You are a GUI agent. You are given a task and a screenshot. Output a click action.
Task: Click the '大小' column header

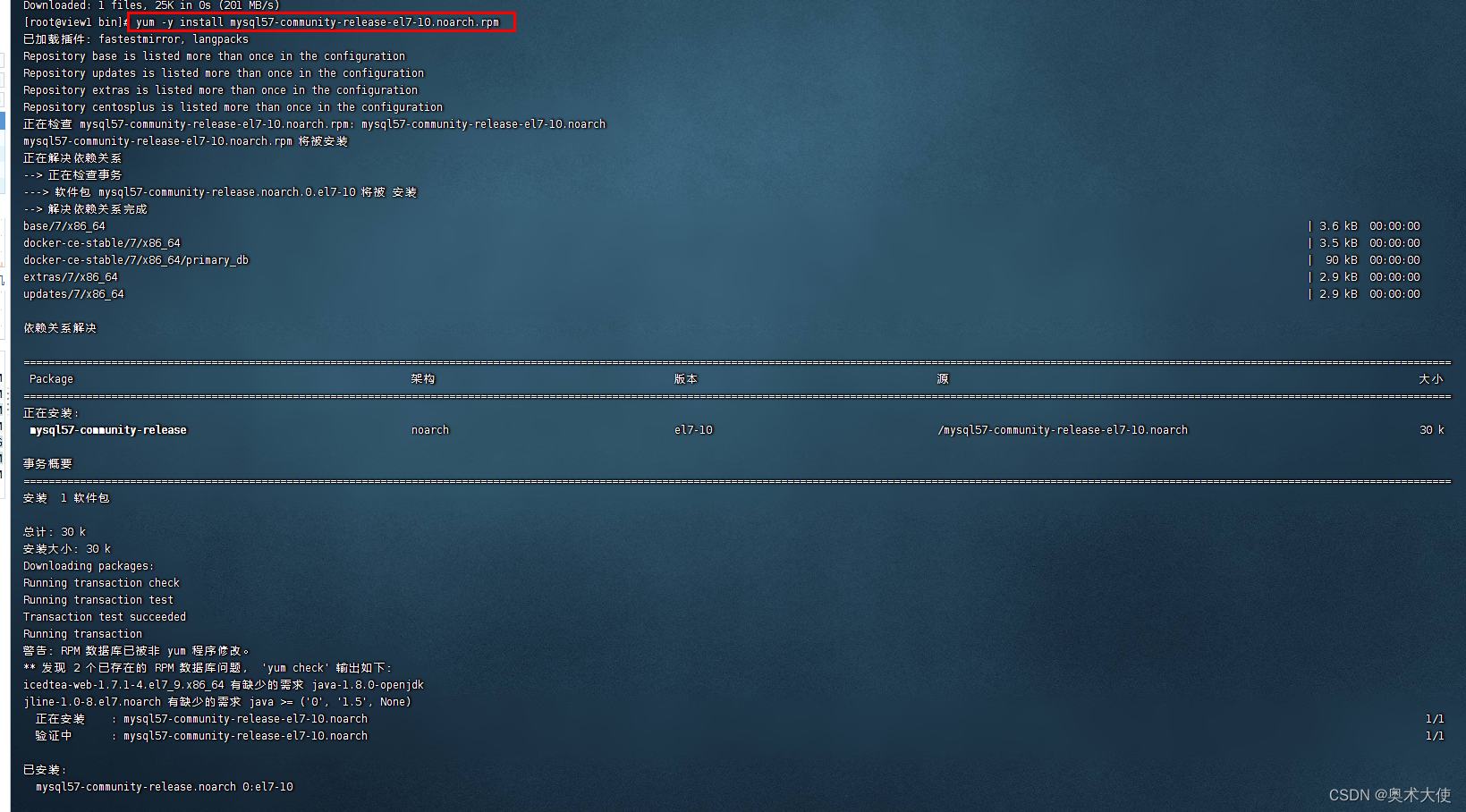1431,379
